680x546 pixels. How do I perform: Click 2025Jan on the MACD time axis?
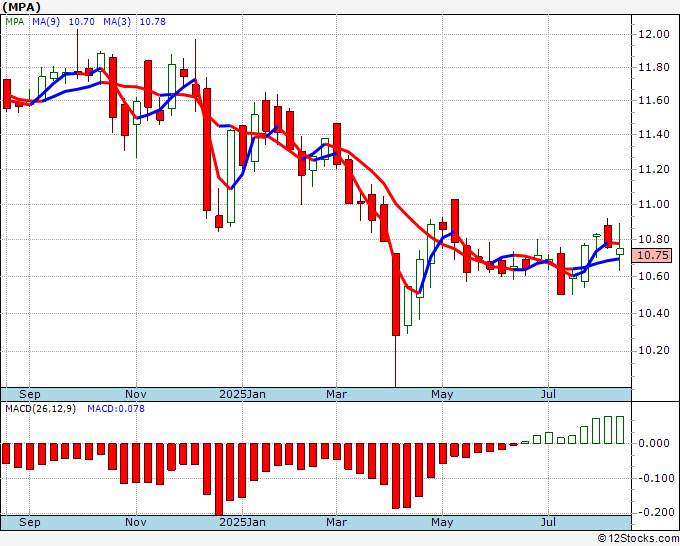pyautogui.click(x=242, y=522)
